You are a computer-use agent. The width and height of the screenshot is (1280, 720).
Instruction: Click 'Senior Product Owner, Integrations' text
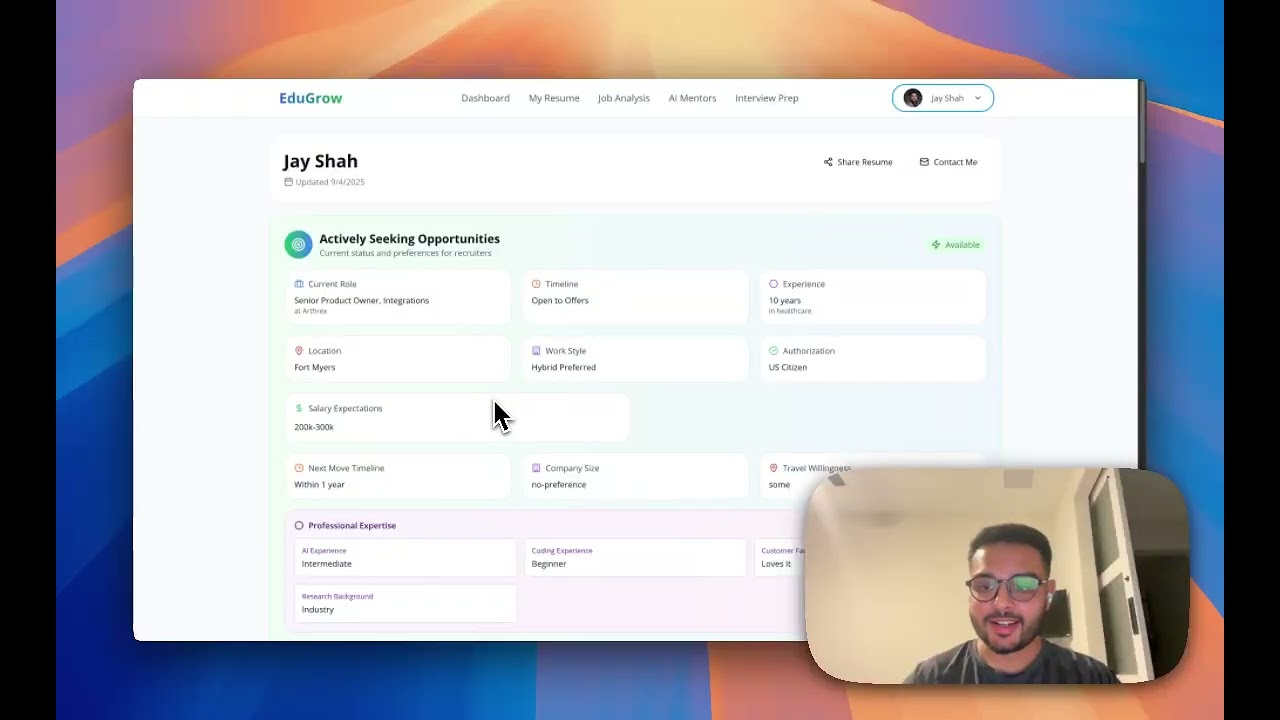point(361,300)
